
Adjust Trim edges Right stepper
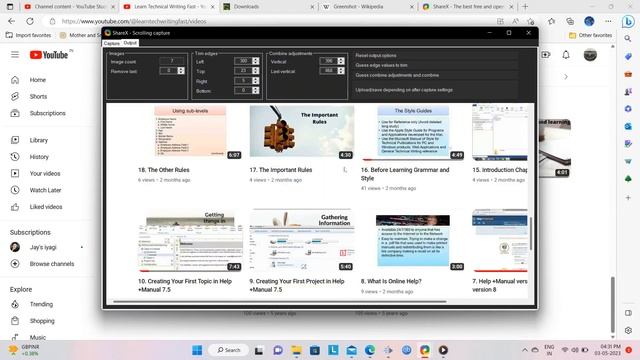pos(256,80)
